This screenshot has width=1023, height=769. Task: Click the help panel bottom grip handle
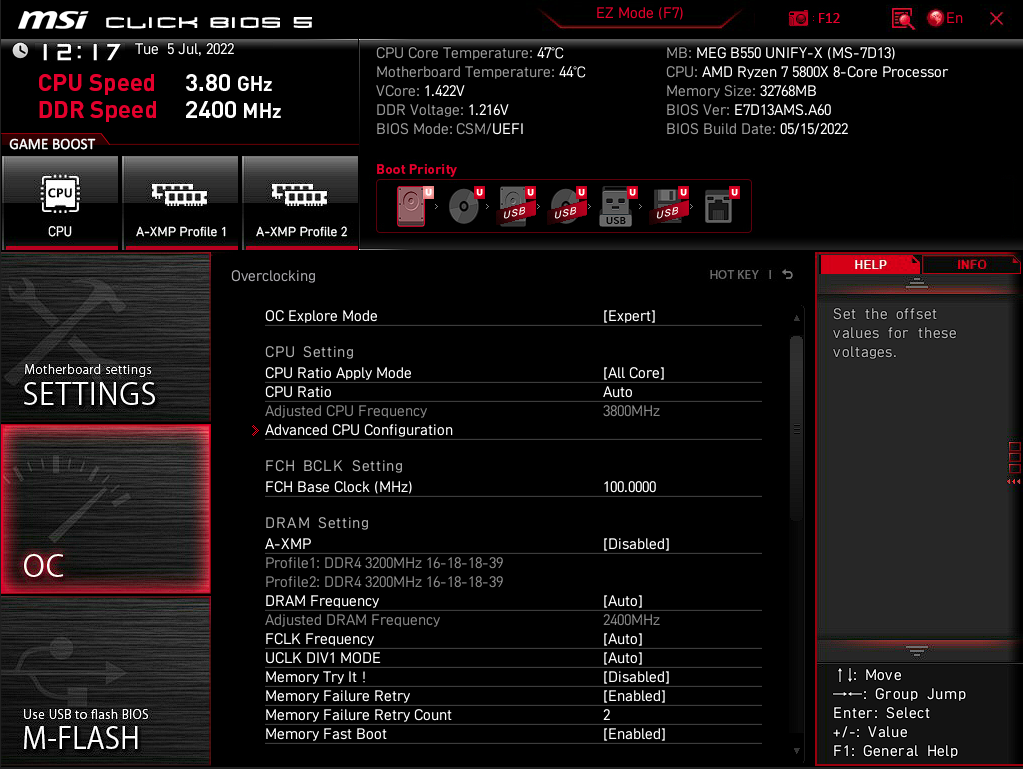(x=916, y=650)
